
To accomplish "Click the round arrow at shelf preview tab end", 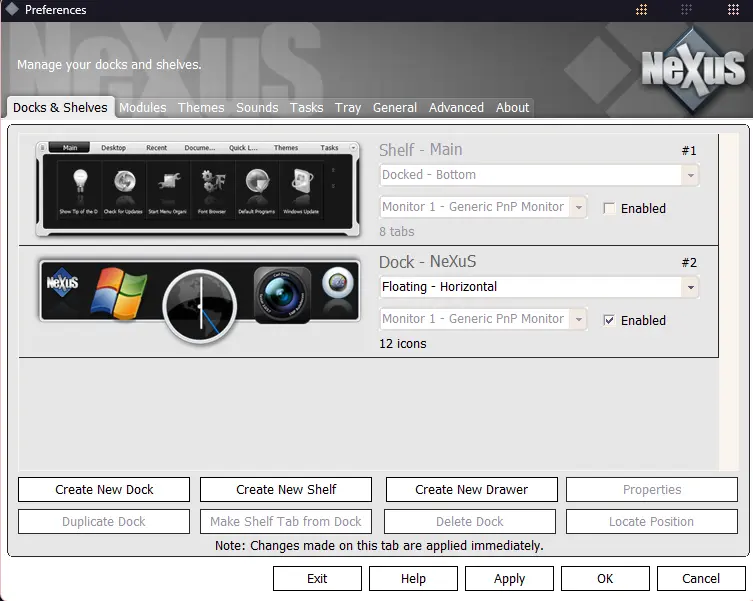I will [x=353, y=147].
